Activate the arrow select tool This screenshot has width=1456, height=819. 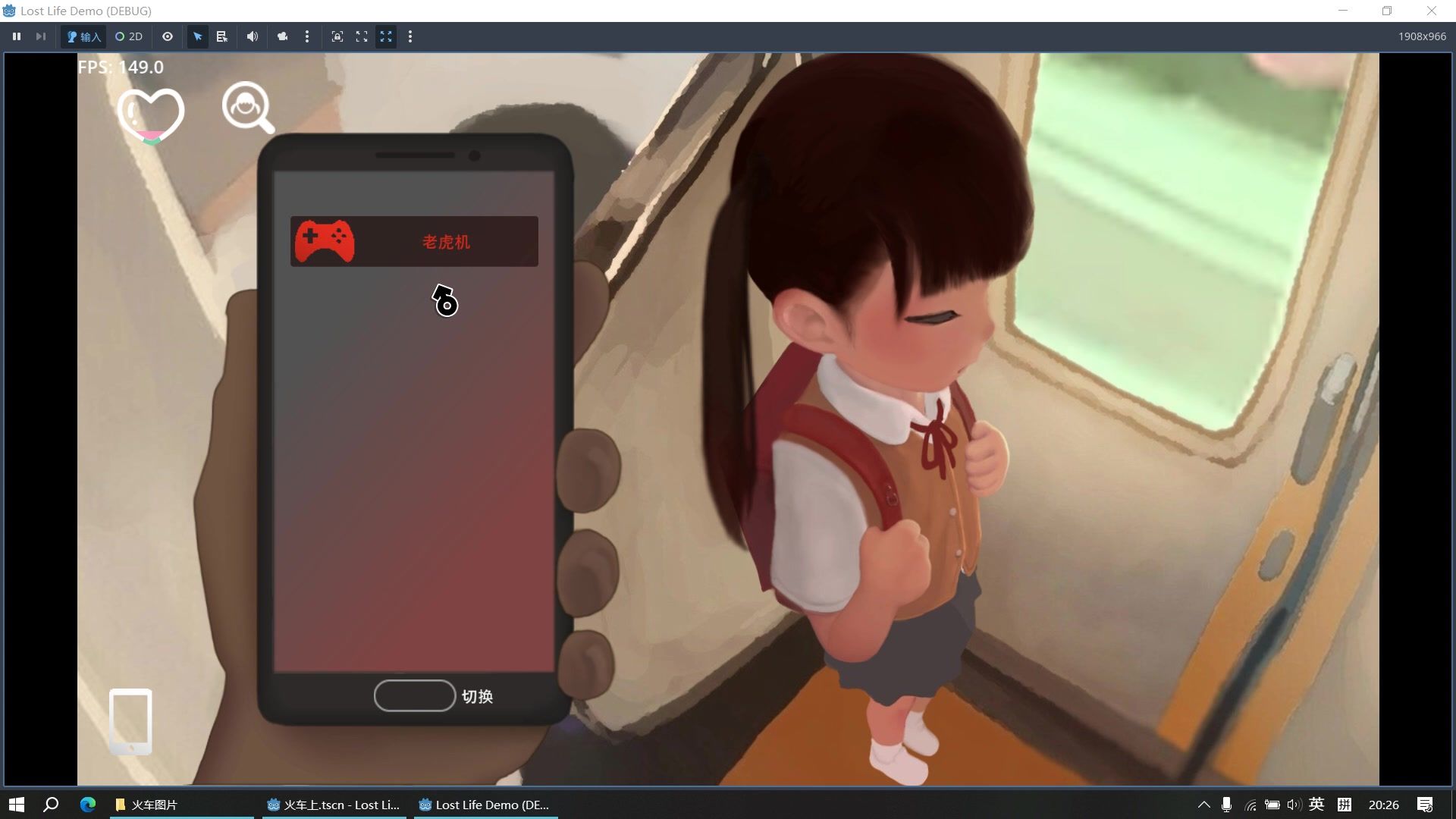tap(198, 36)
